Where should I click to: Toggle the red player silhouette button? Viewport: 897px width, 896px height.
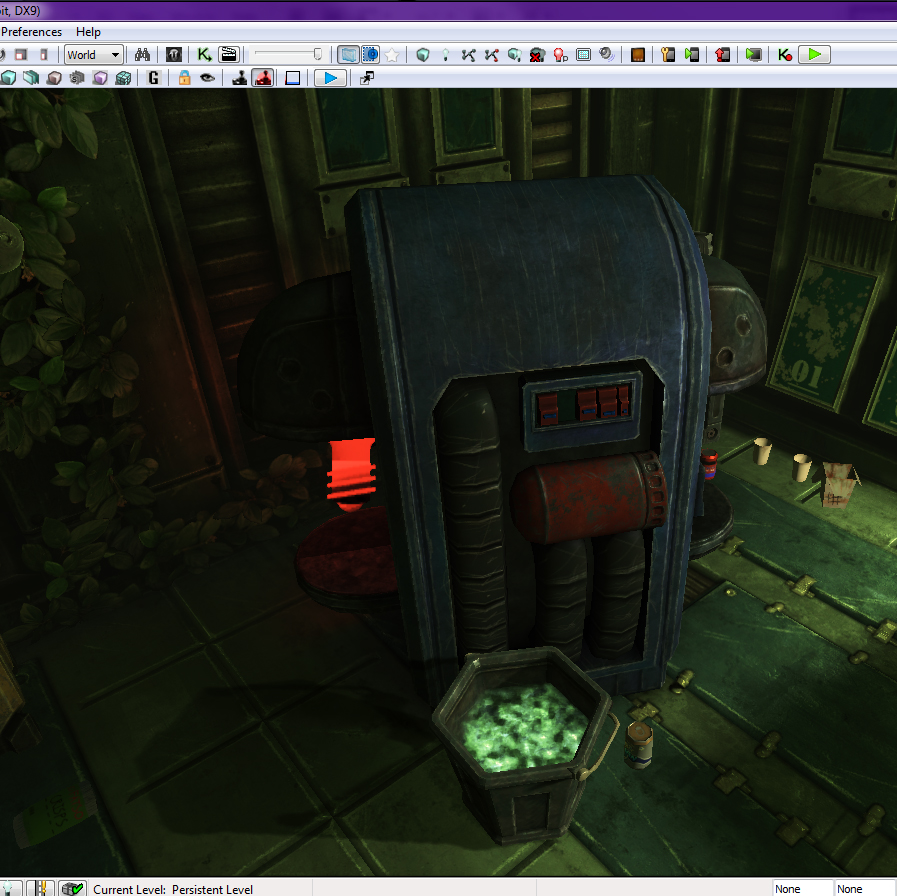click(263, 78)
